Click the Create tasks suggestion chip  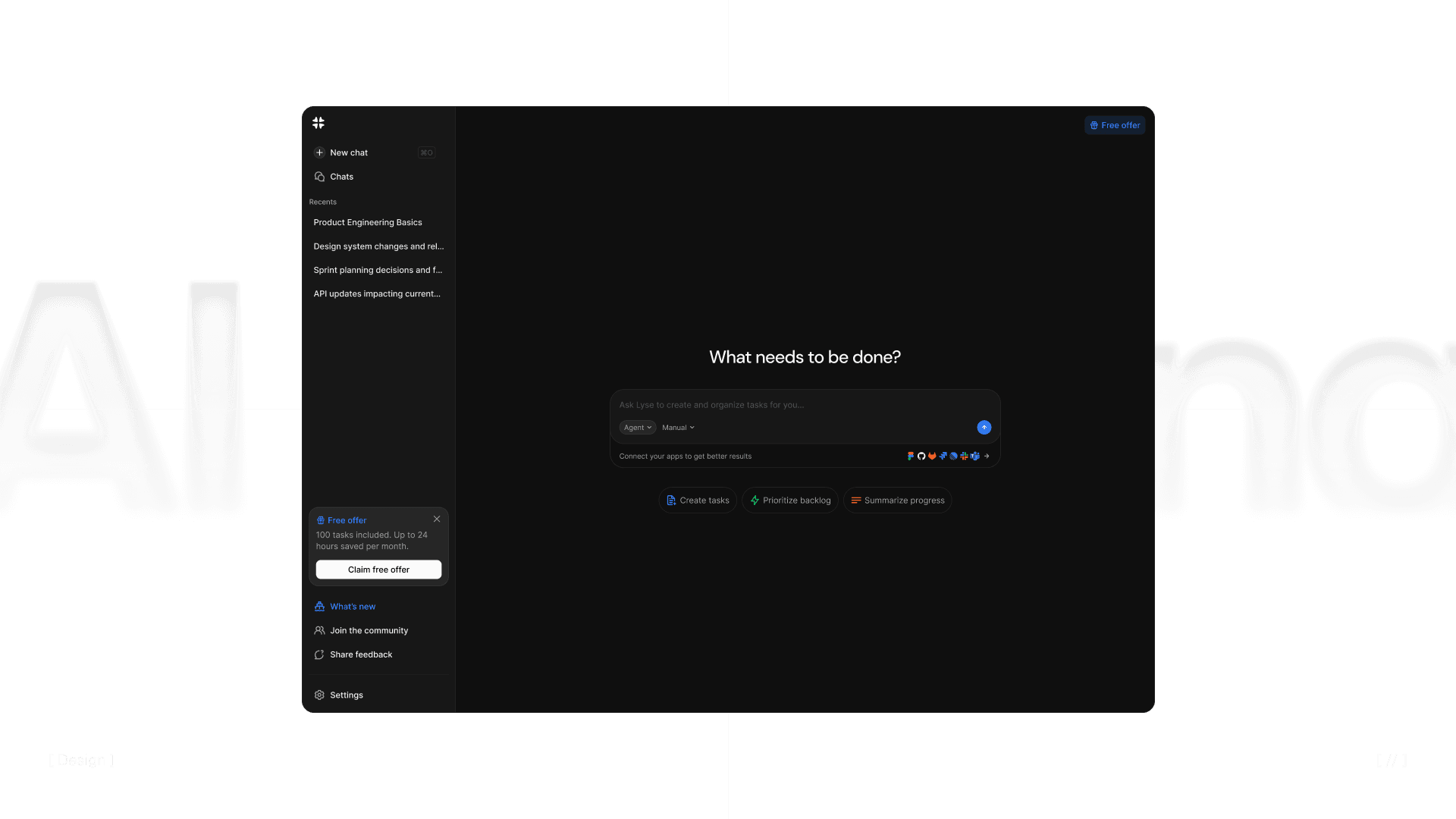click(697, 500)
